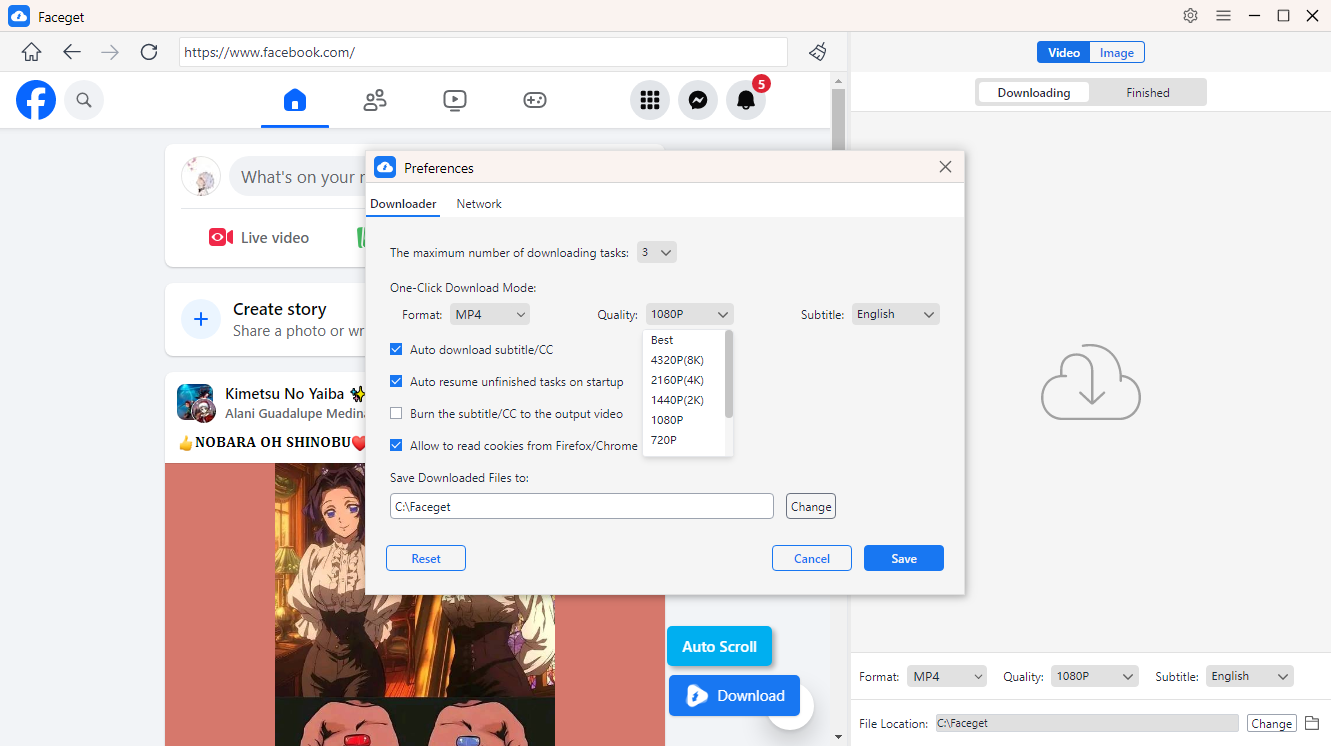Toggle Auto download subtitle/CC checkbox
Screen dimensions: 1331x746
pos(397,350)
